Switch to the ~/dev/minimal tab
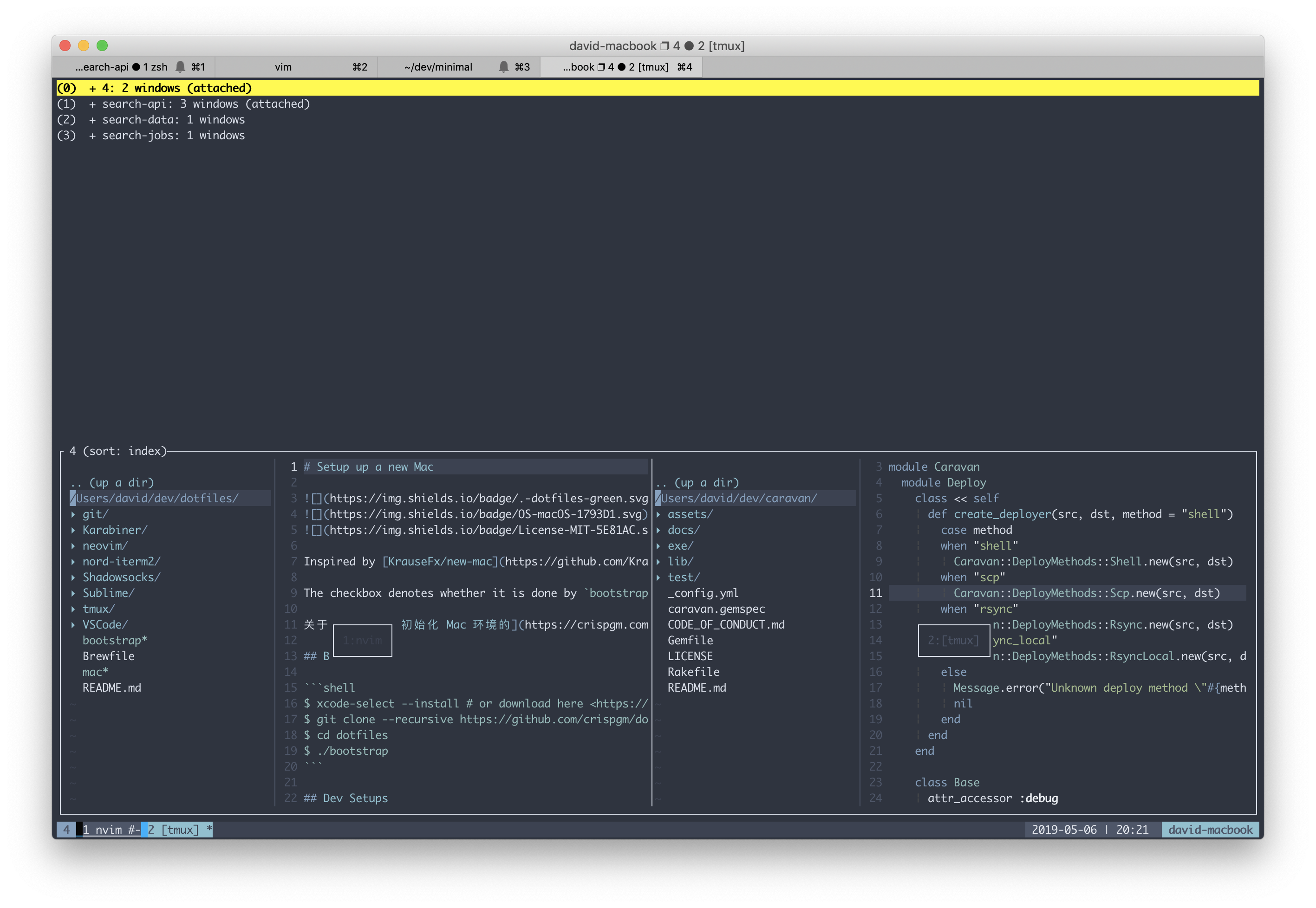1316x908 pixels. (x=458, y=66)
